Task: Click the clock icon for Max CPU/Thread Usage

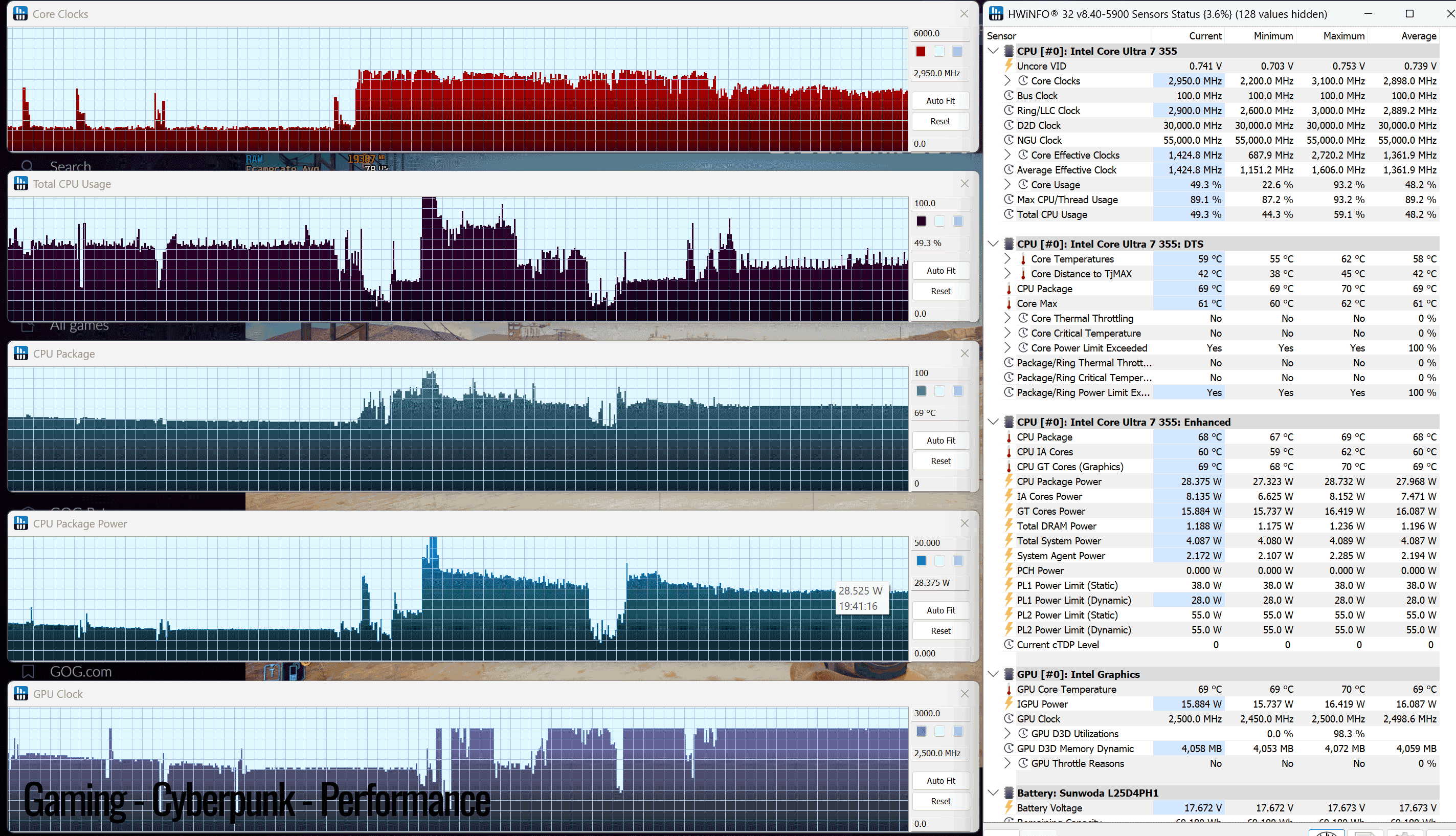Action: pyautogui.click(x=1009, y=199)
